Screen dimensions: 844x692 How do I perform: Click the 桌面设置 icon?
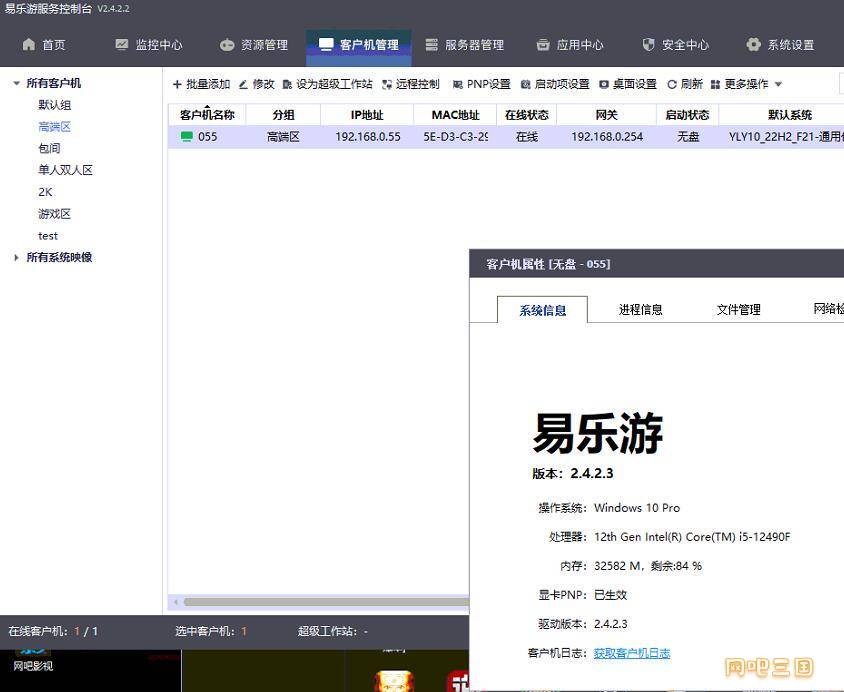(x=604, y=84)
